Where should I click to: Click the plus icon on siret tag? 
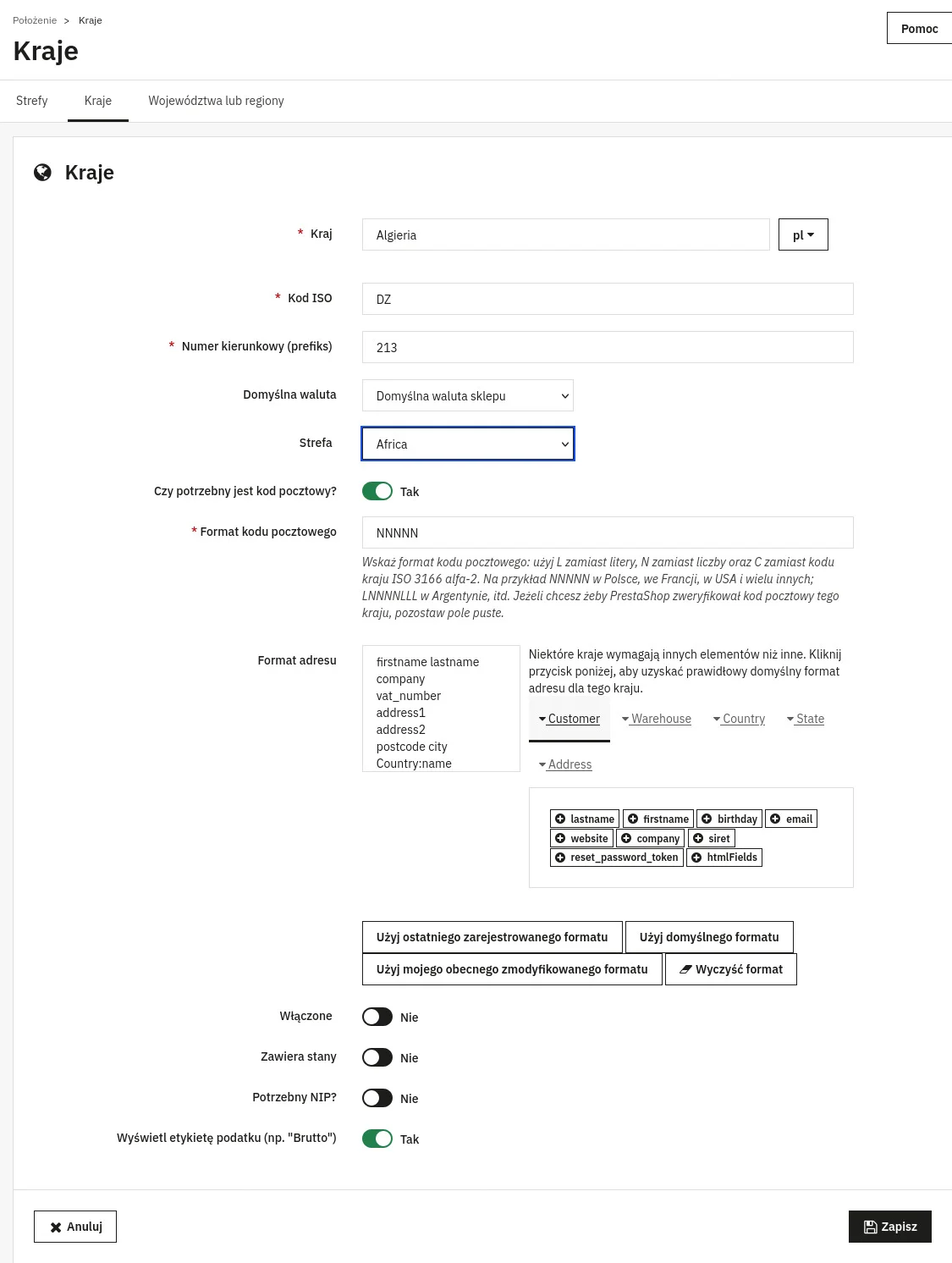point(698,838)
